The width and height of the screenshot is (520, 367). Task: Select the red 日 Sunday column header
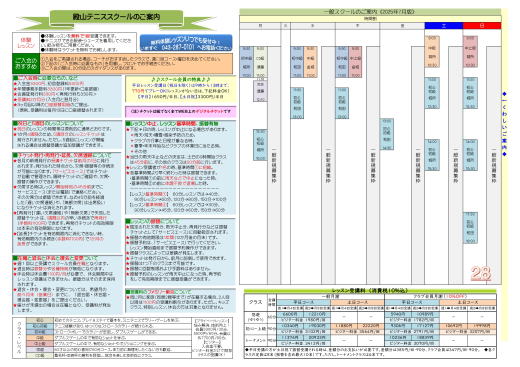(482, 26)
